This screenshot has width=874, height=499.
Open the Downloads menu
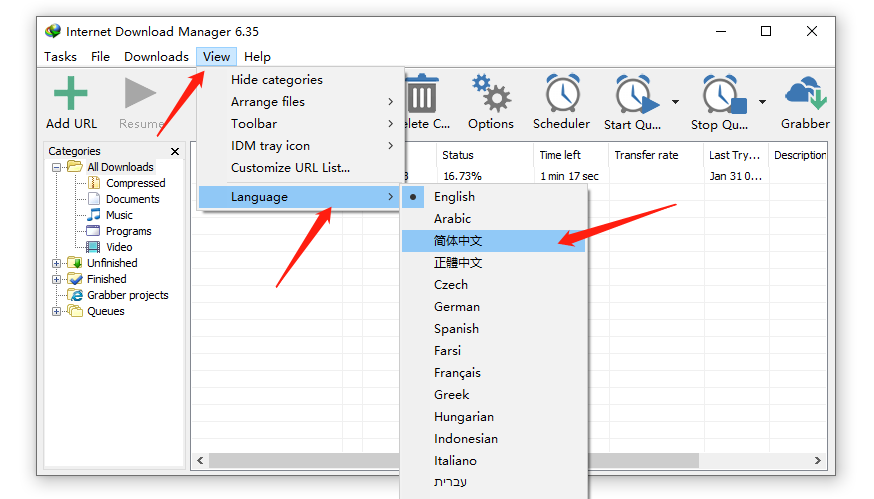[157, 57]
